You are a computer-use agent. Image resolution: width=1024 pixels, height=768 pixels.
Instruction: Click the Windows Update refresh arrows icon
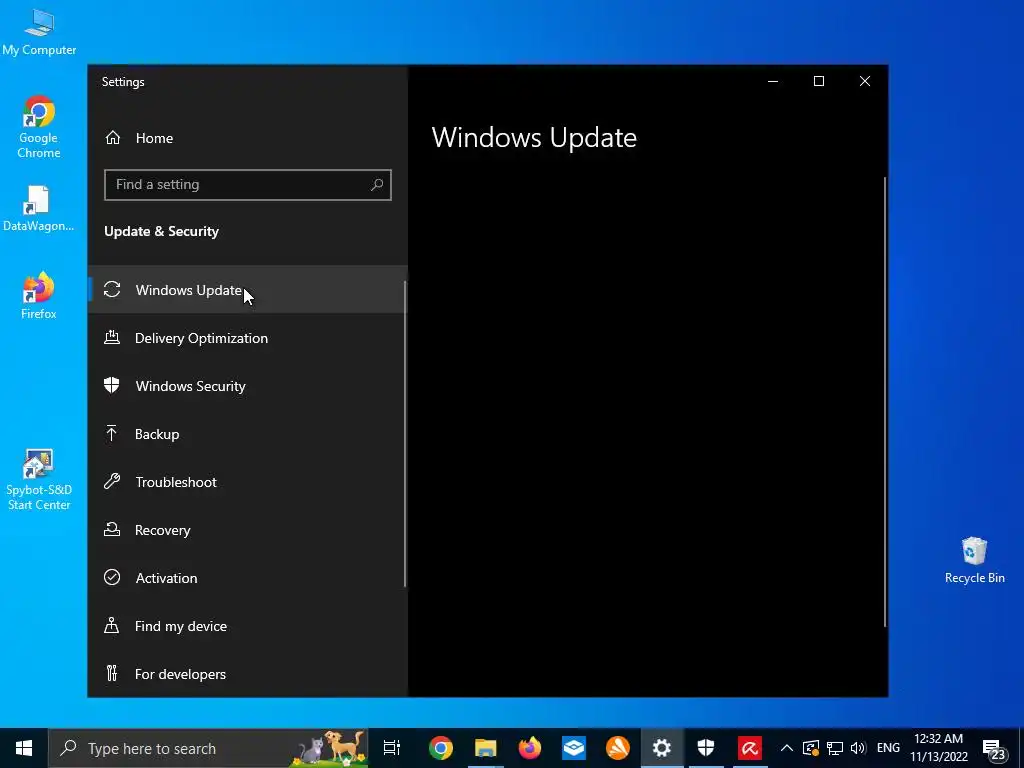click(112, 289)
